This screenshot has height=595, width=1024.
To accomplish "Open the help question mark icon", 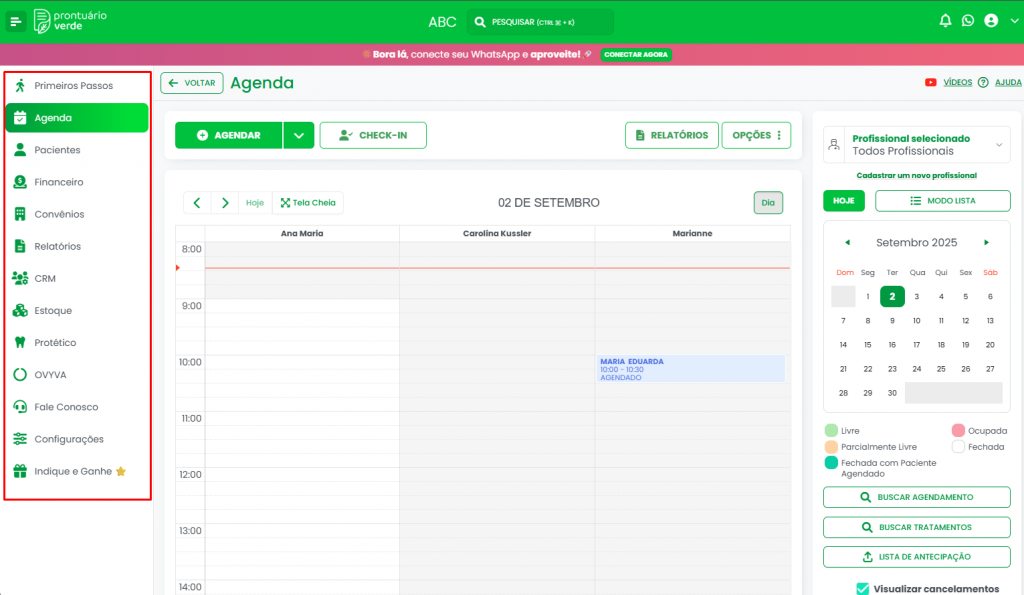I will pos(983,83).
